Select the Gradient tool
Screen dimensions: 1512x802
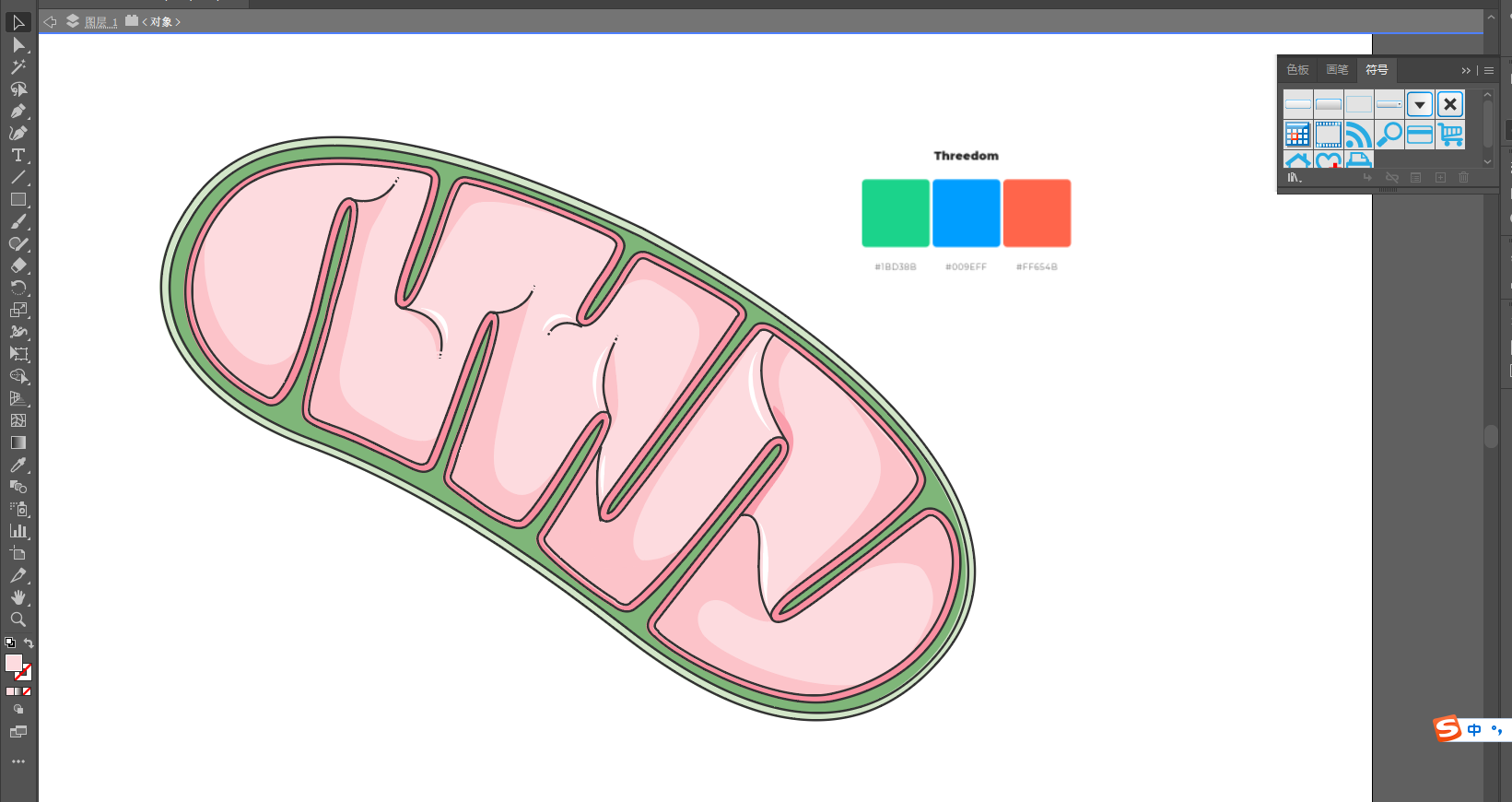click(18, 442)
